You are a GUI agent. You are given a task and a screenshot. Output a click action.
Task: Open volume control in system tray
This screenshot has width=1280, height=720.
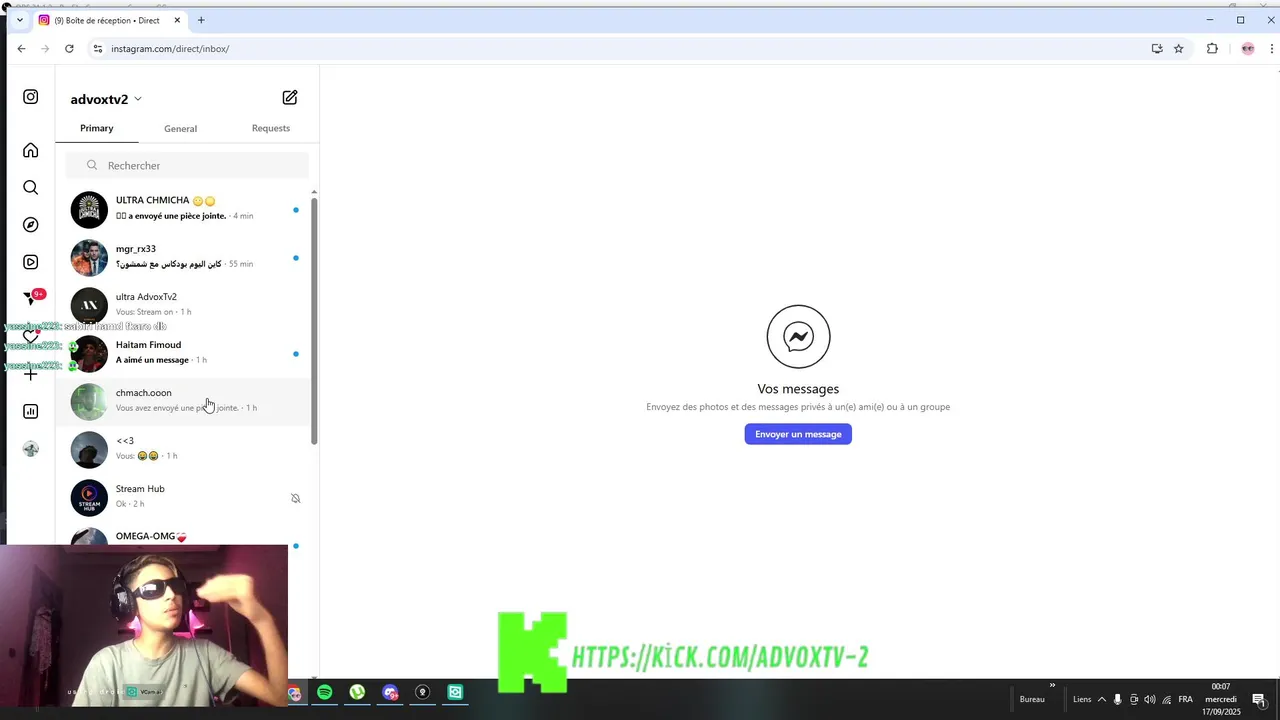1149,699
